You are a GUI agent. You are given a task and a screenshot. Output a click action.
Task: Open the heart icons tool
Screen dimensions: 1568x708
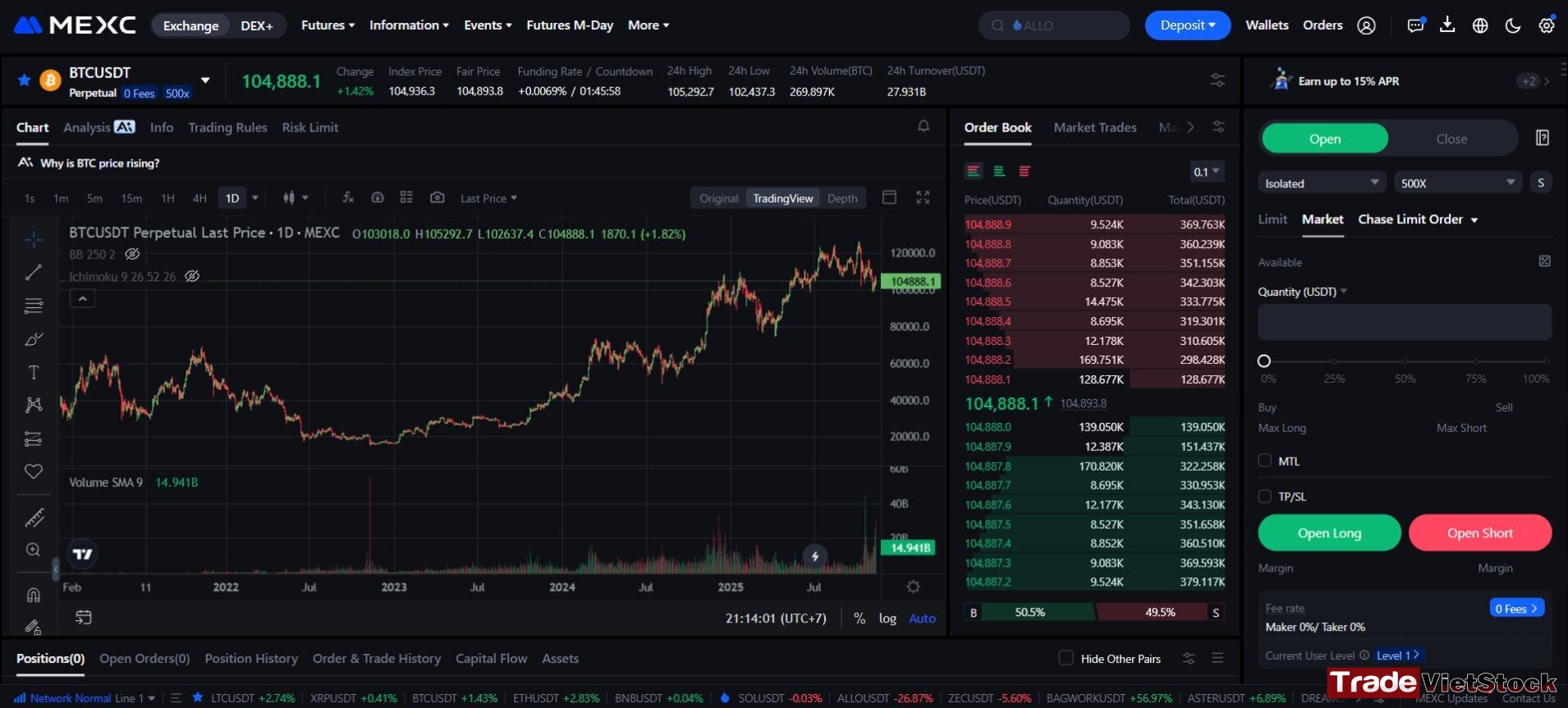34,471
